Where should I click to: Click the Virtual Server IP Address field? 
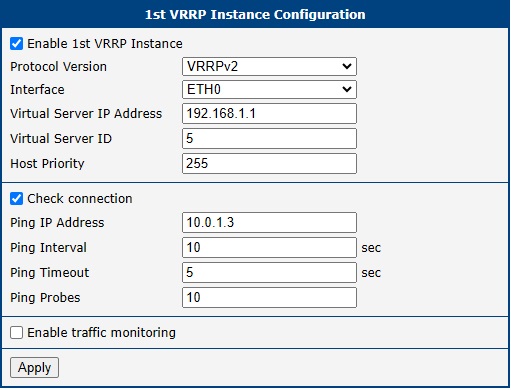(269, 114)
